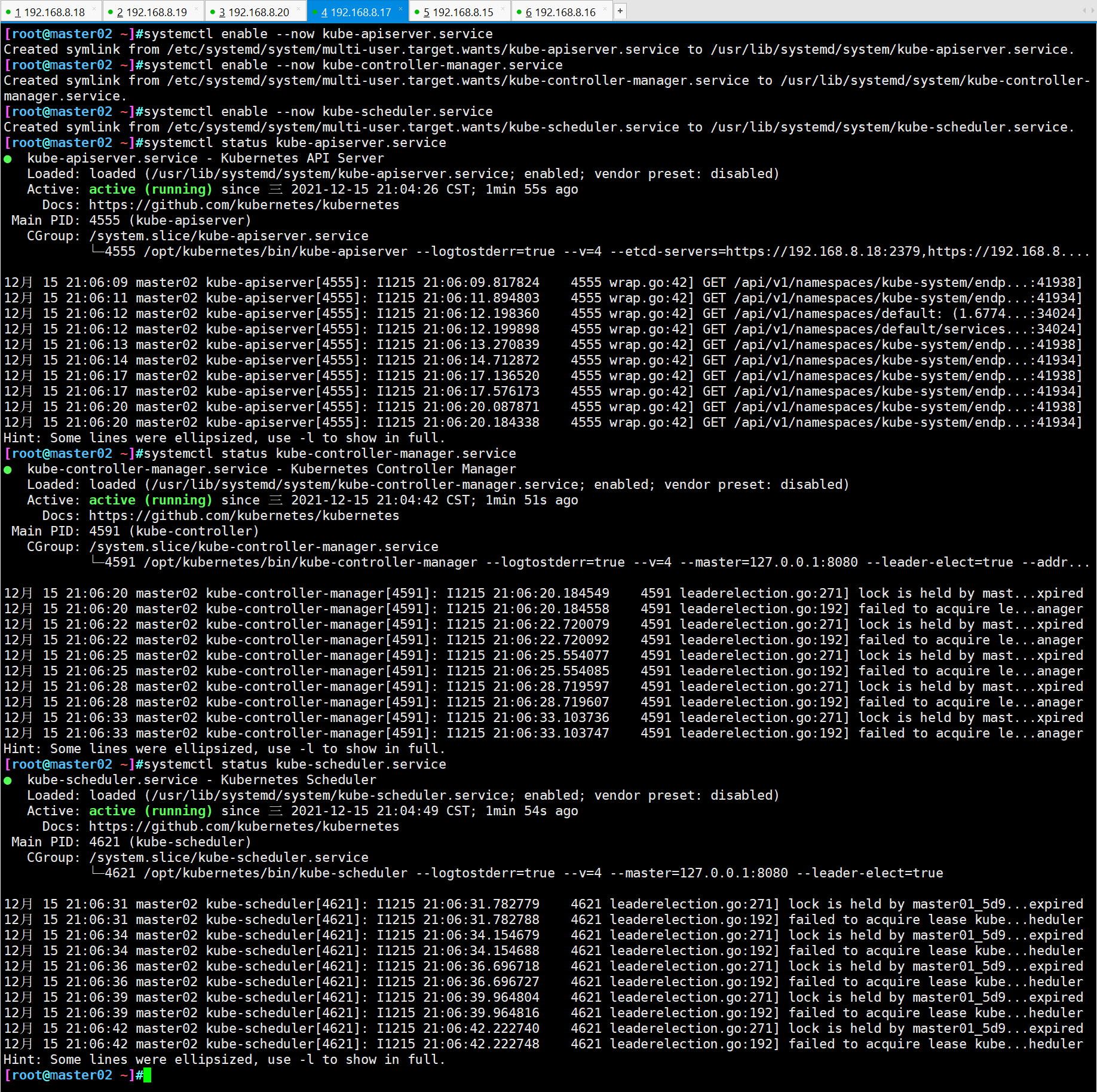Click scheduler log line at 21:06:31.782779

click(x=543, y=904)
